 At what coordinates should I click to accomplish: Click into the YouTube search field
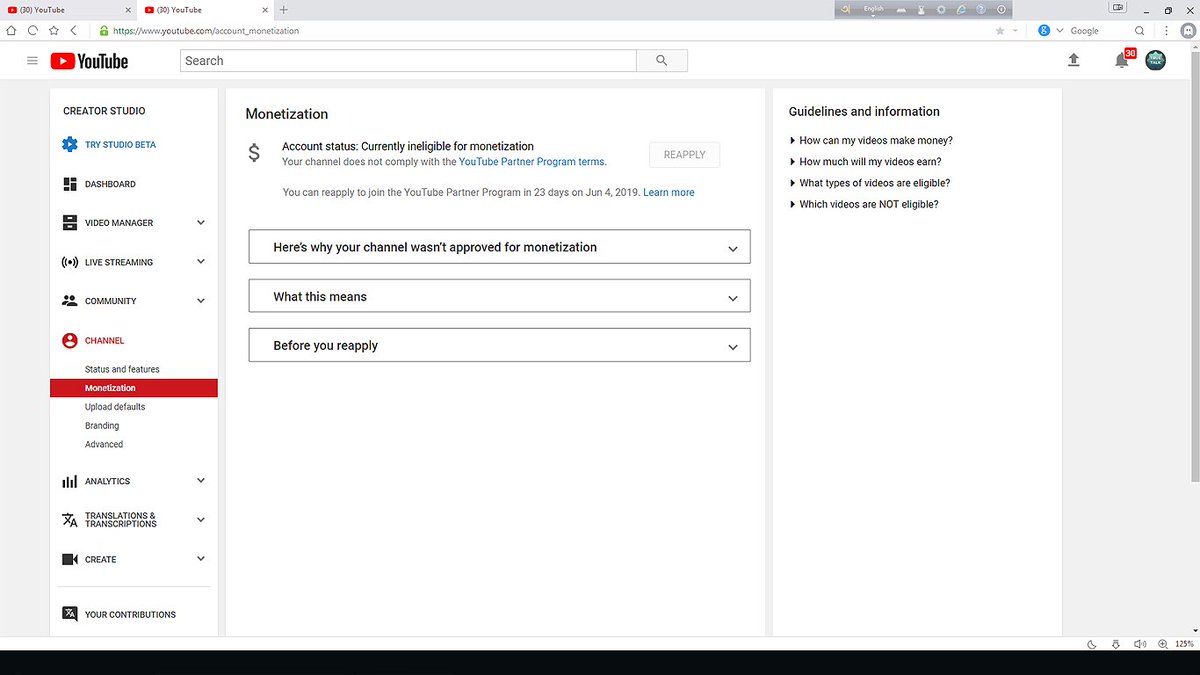pos(408,61)
